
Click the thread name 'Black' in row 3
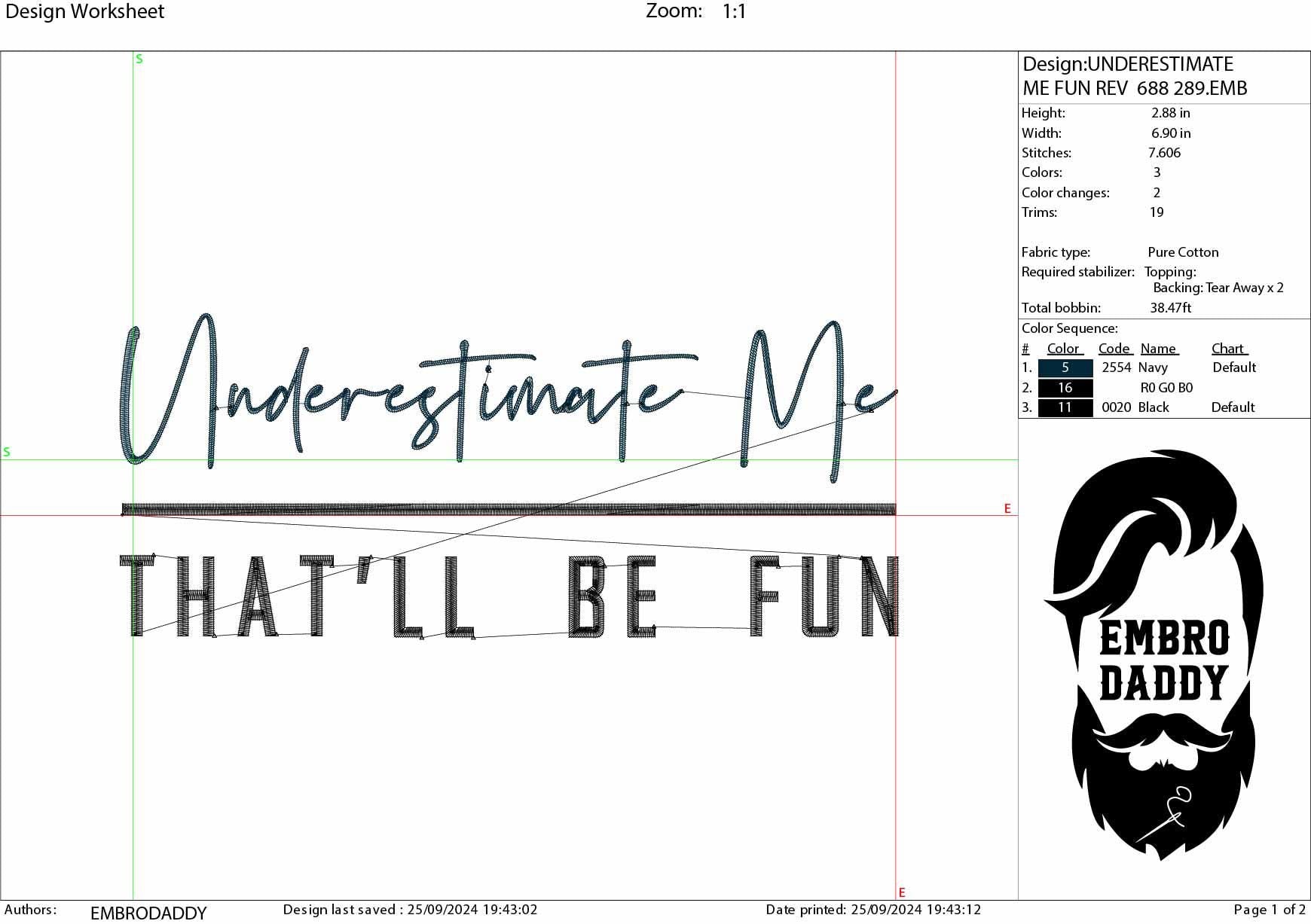coord(1154,407)
